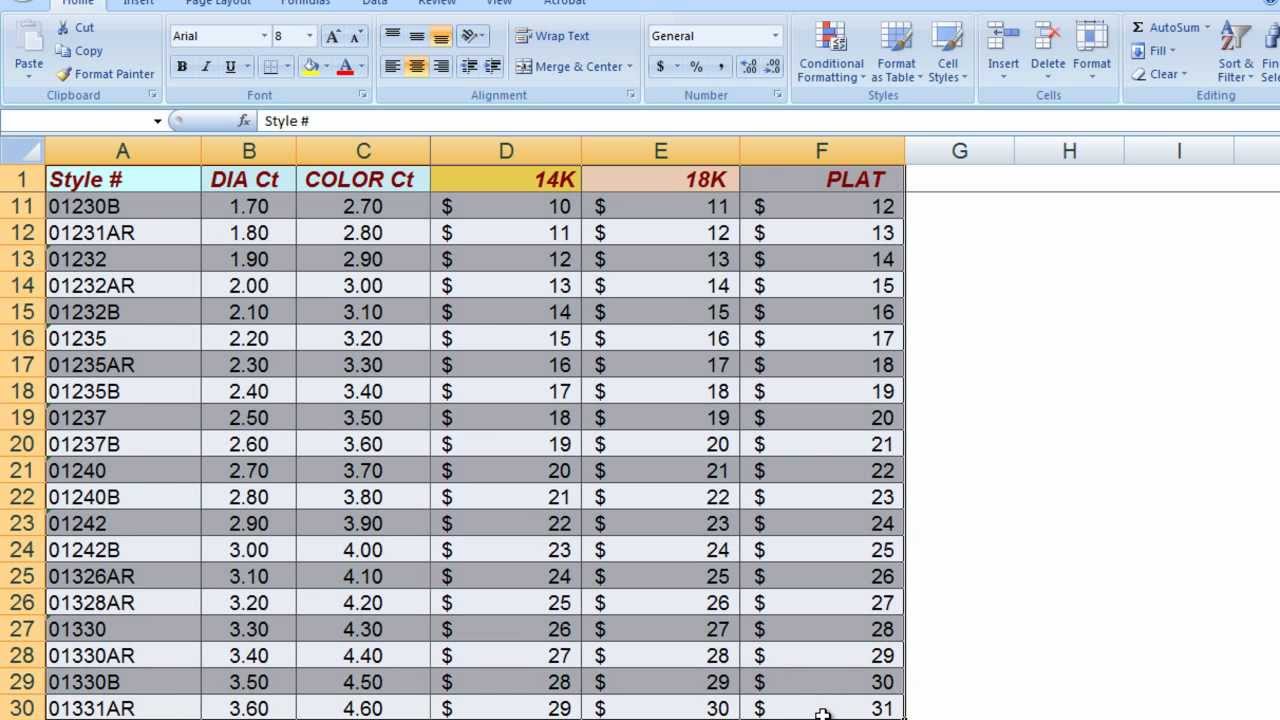This screenshot has height=720, width=1280.
Task: Open Format as Table gallery
Action: pyautogui.click(x=896, y=52)
